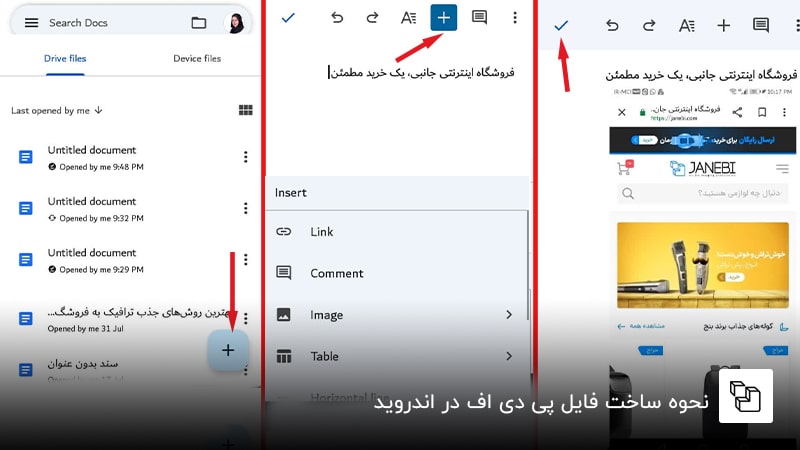This screenshot has width=800, height=450.
Task: Place cursor in the Persian heading of middle editor
Action: (x=421, y=73)
